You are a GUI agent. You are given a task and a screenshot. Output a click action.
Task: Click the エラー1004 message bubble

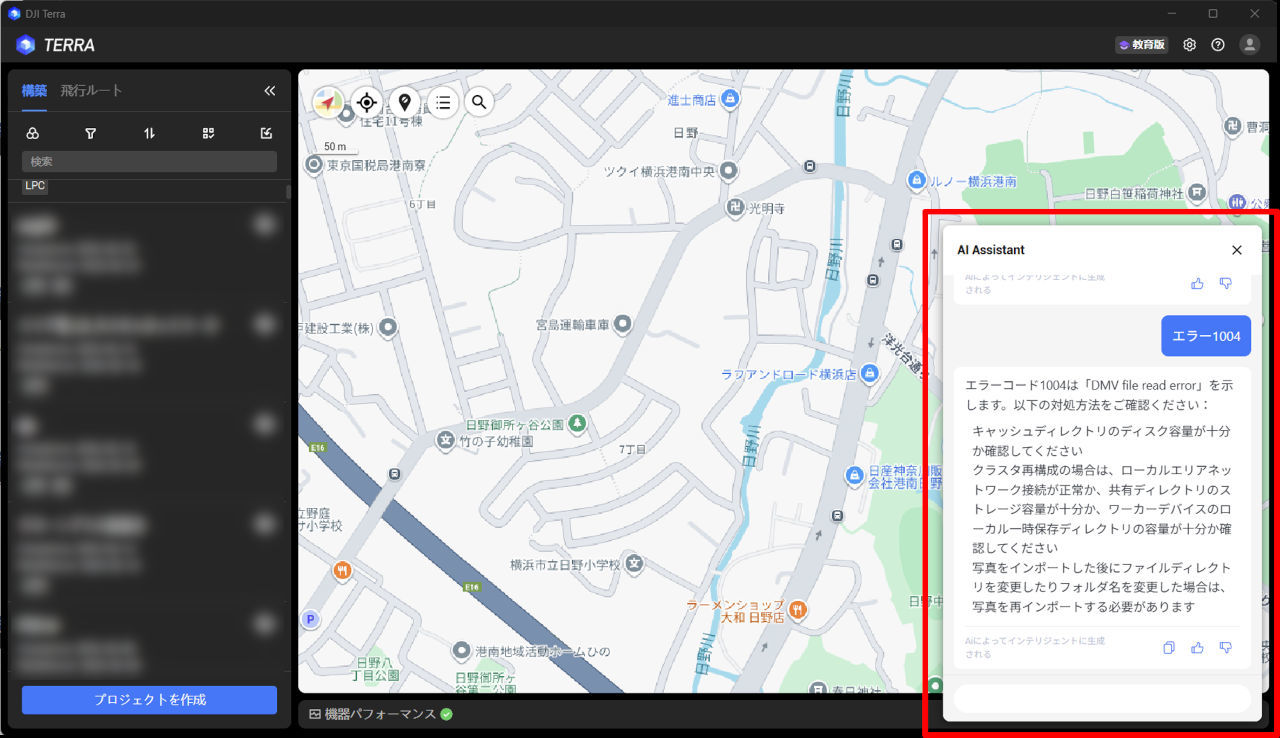tap(1206, 336)
